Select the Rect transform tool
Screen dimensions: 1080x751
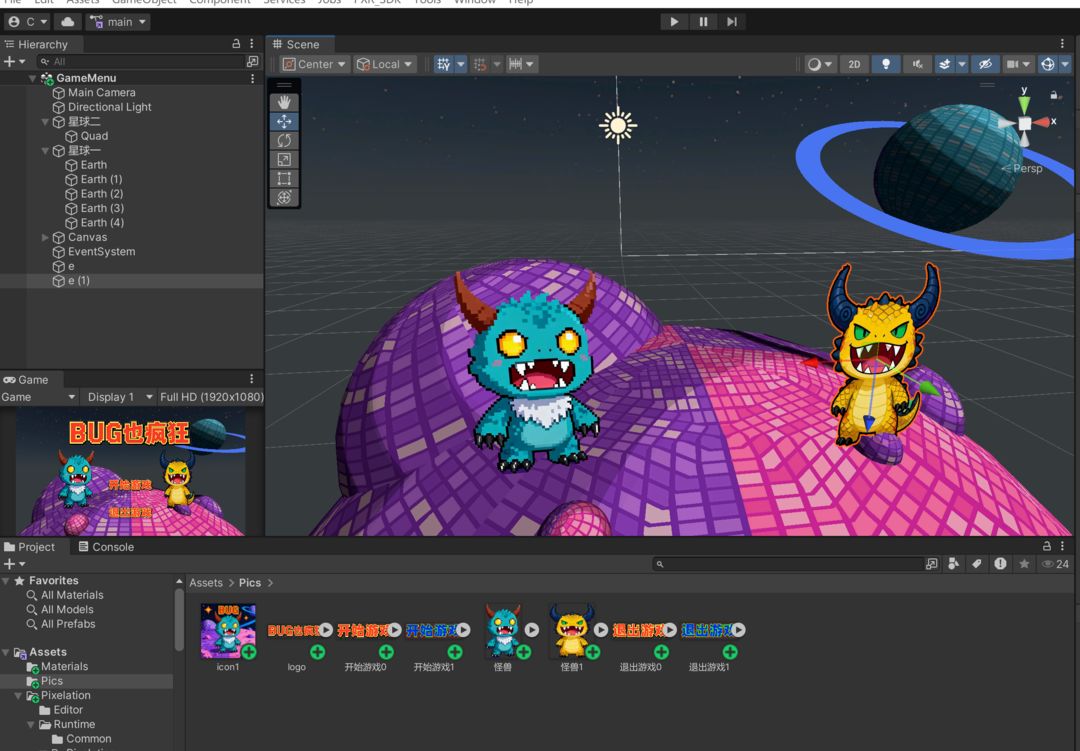point(284,178)
